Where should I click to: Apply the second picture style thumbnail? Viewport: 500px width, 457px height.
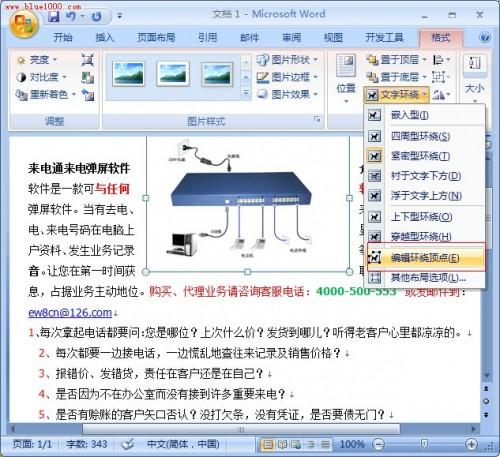tap(173, 74)
